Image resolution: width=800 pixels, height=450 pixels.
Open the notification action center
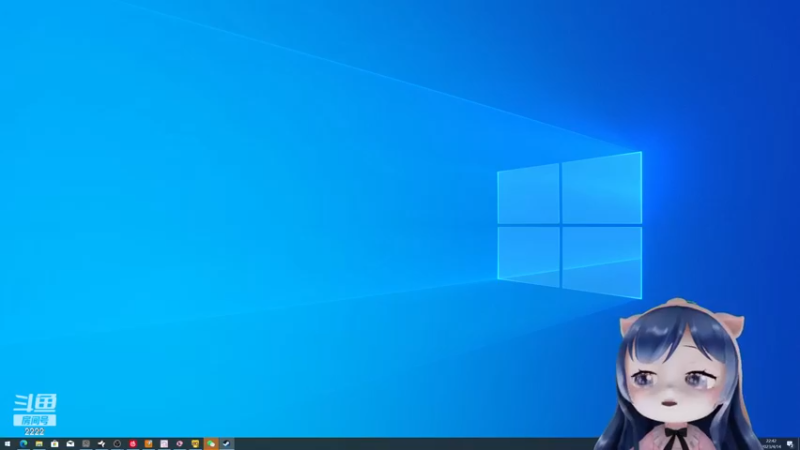(790, 444)
